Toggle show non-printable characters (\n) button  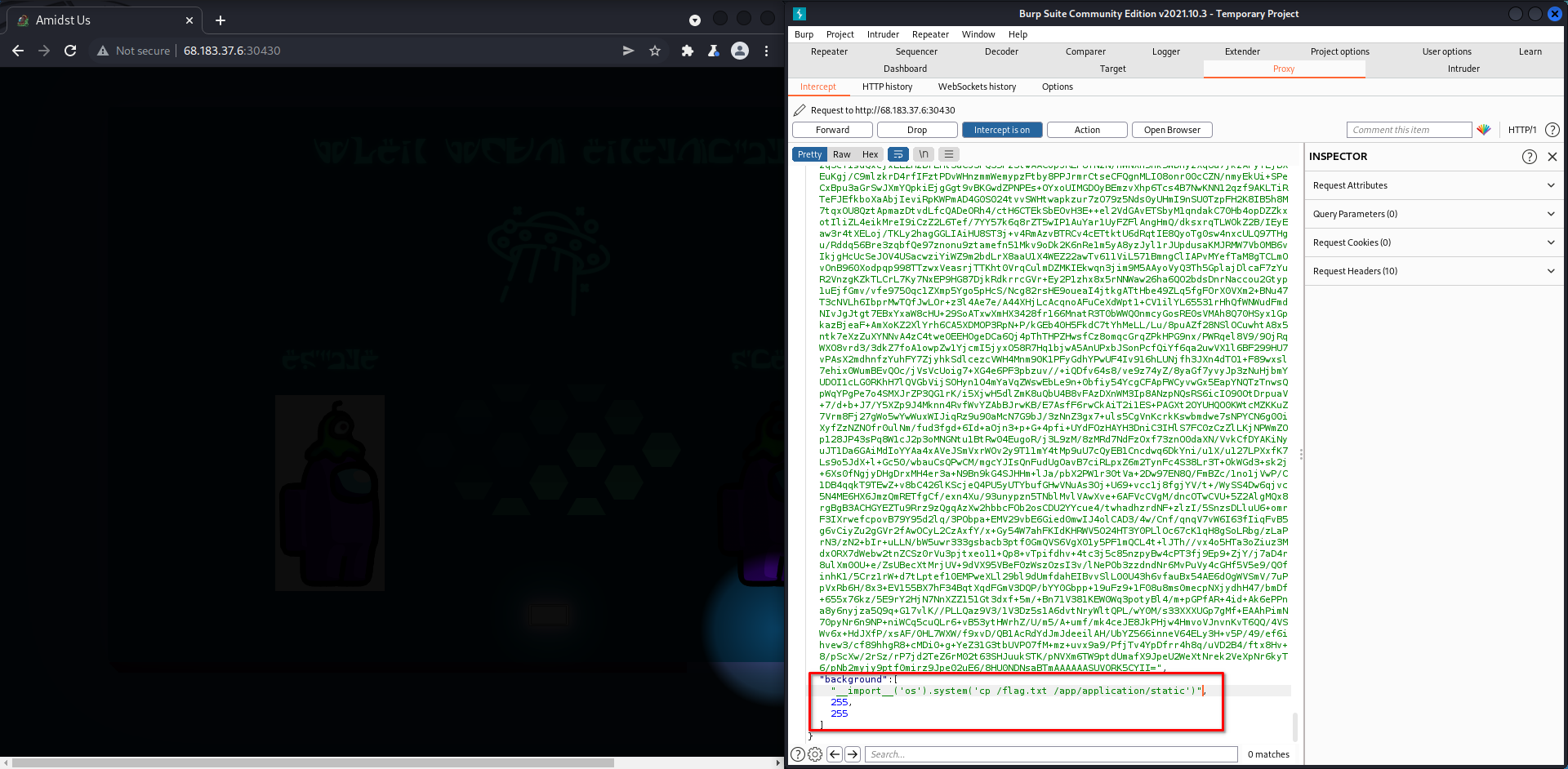click(924, 154)
